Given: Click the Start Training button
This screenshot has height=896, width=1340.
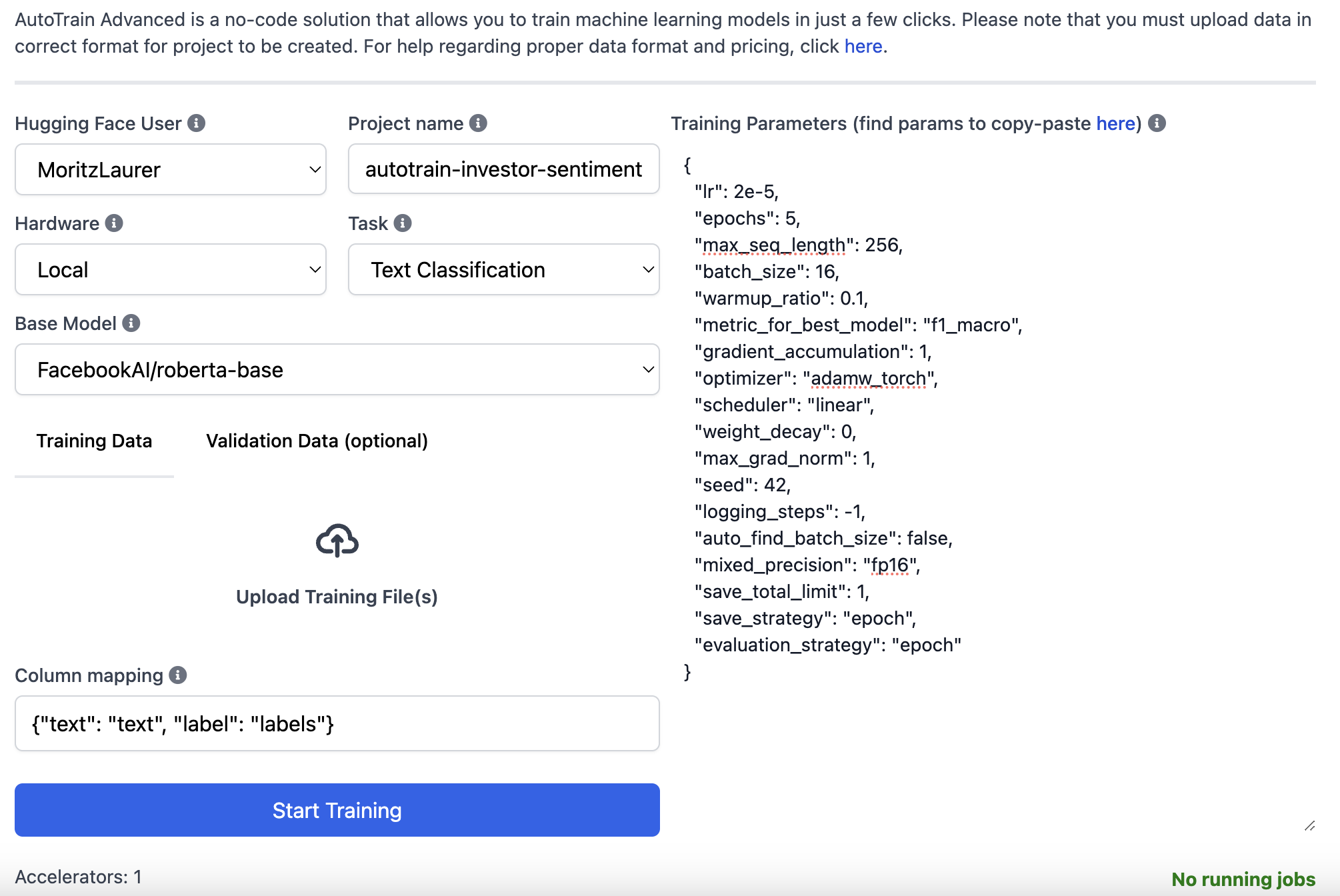Looking at the screenshot, I should pos(337,810).
